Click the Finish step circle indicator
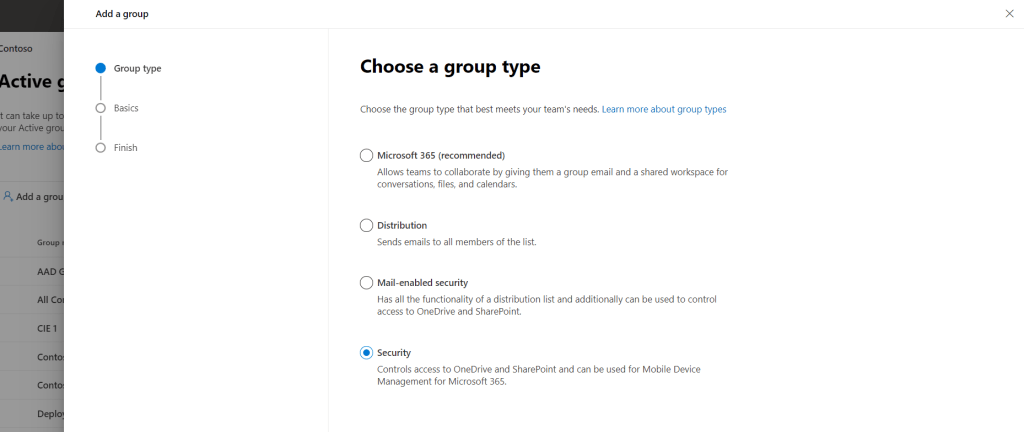The width and height of the screenshot is (1024, 432). [x=100, y=147]
